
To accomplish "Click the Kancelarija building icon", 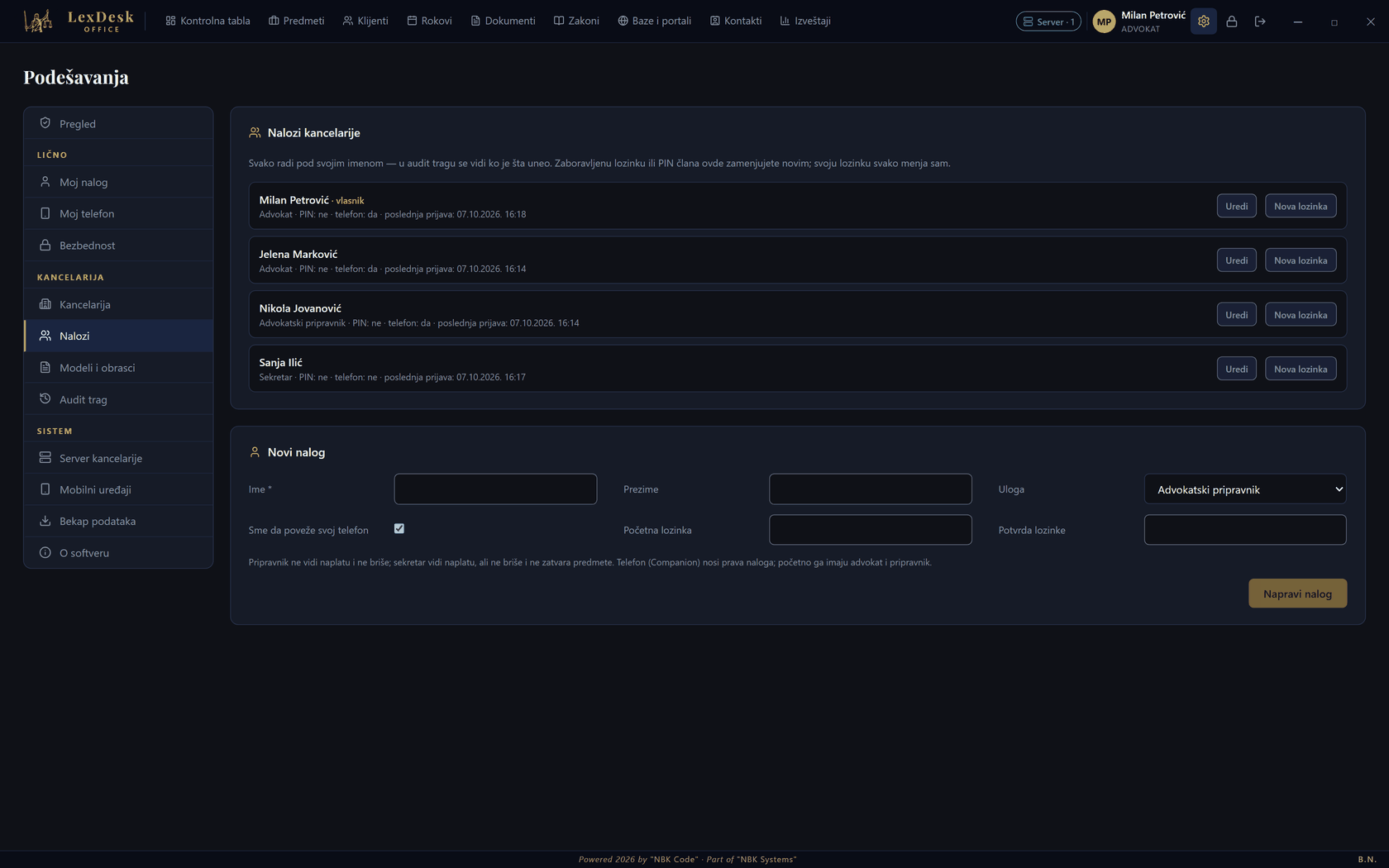I will point(45,304).
